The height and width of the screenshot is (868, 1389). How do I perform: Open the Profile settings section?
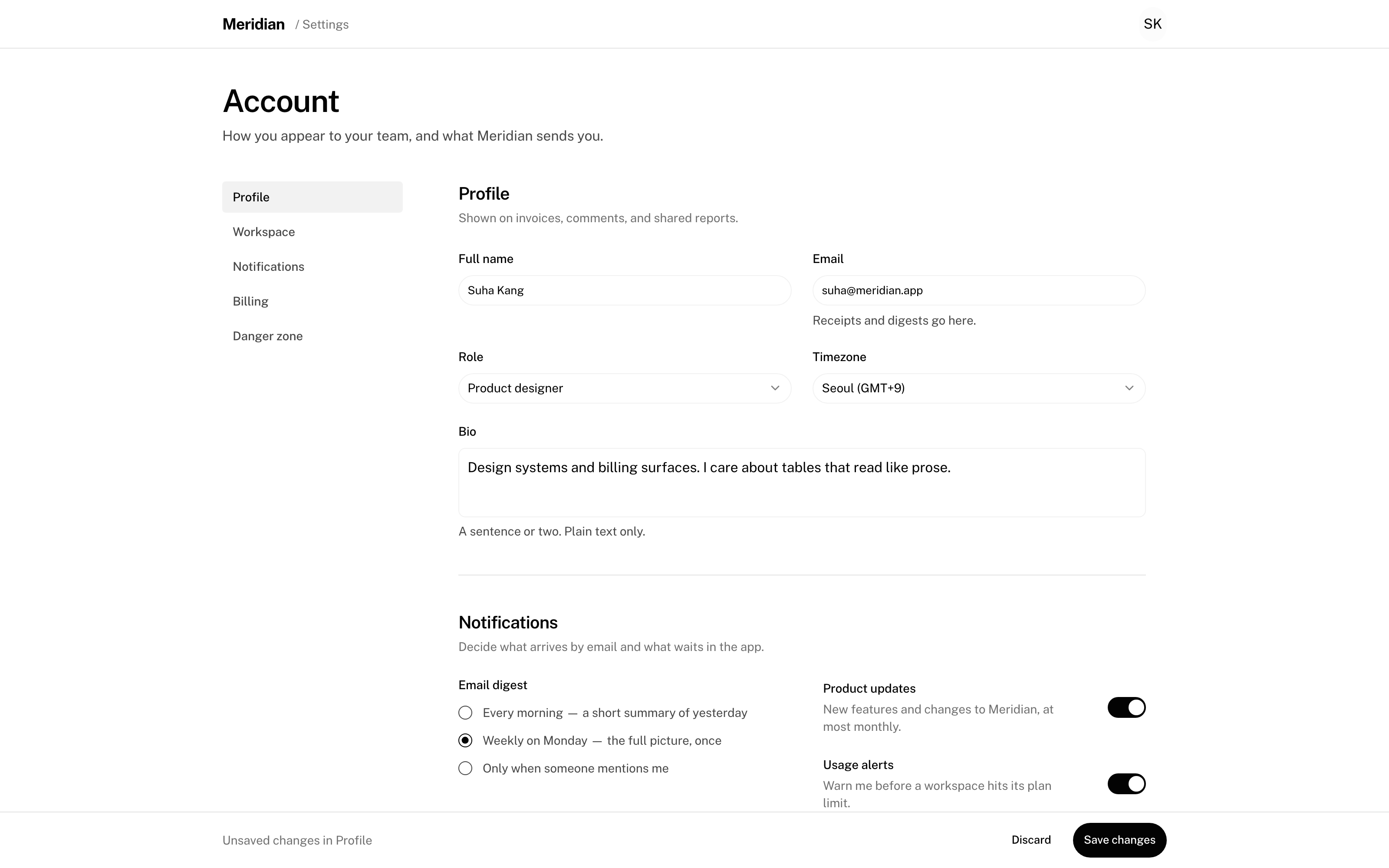[312, 197]
